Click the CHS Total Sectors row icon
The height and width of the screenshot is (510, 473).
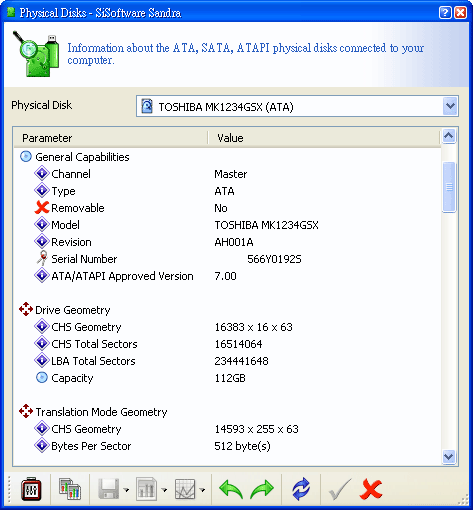pos(42,344)
